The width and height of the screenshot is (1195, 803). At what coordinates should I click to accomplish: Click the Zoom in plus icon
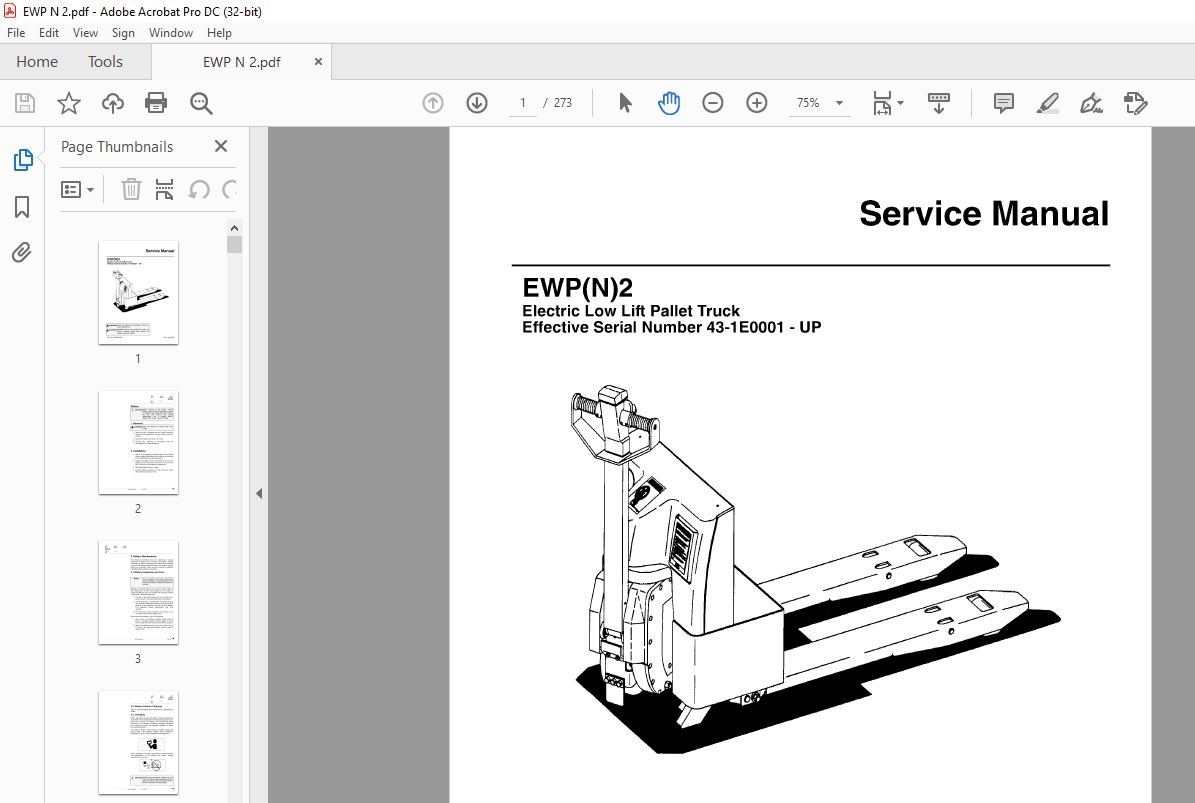point(757,103)
